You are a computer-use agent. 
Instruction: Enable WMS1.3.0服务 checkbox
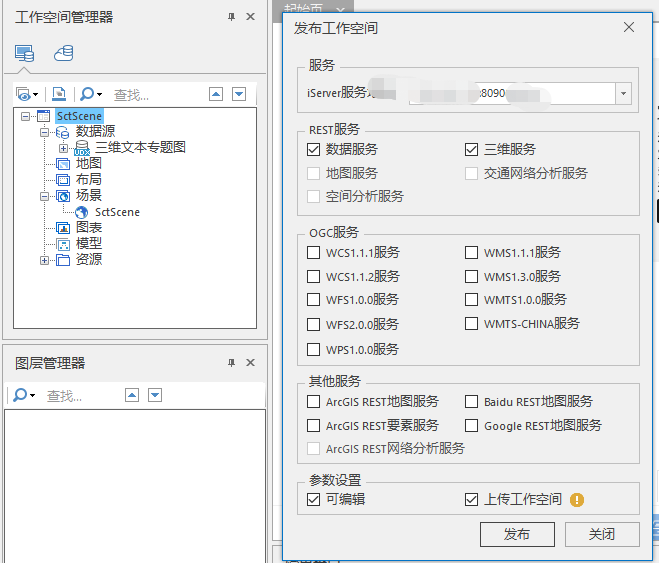[472, 276]
